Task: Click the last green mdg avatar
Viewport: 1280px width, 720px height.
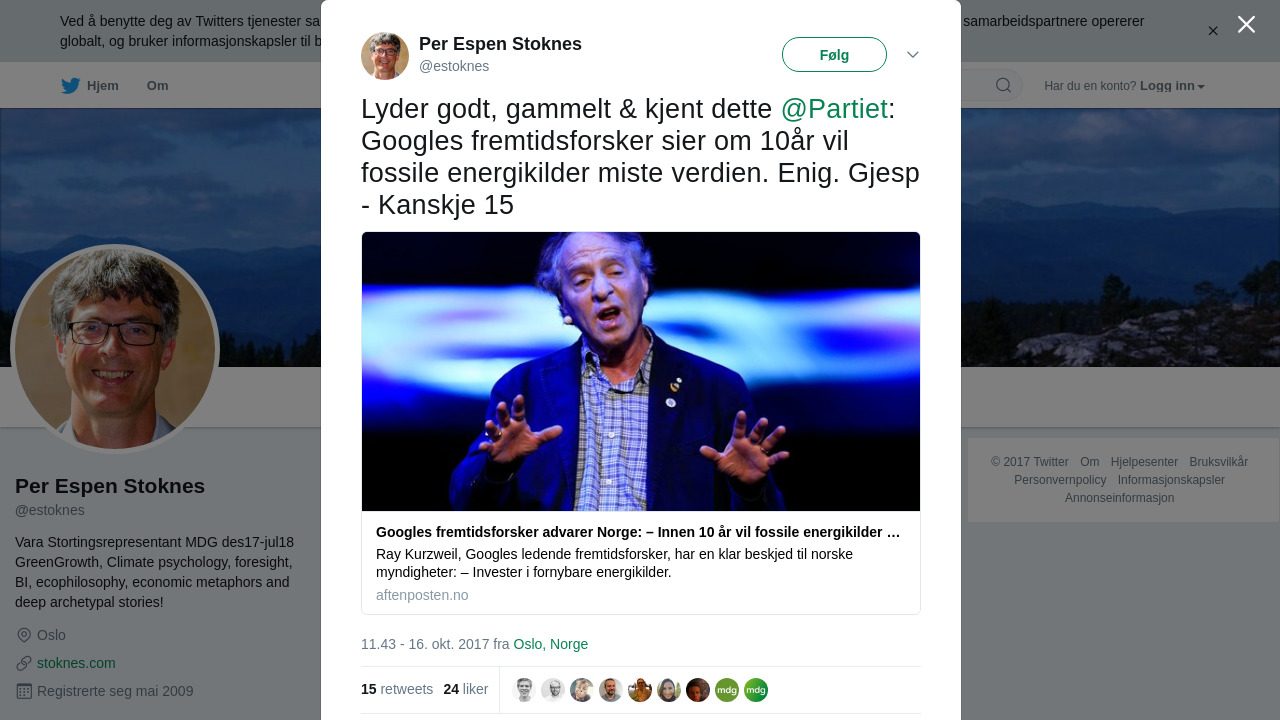Action: click(x=756, y=690)
